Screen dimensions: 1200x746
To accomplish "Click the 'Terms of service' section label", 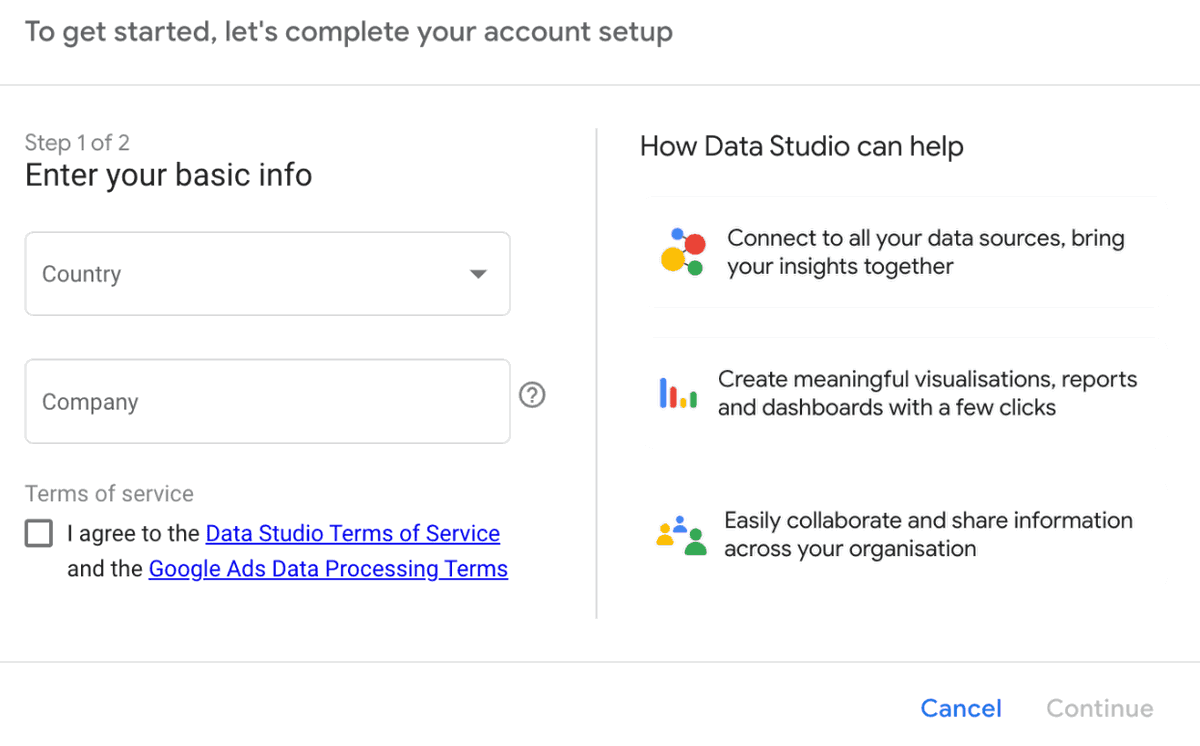I will pos(109,494).
